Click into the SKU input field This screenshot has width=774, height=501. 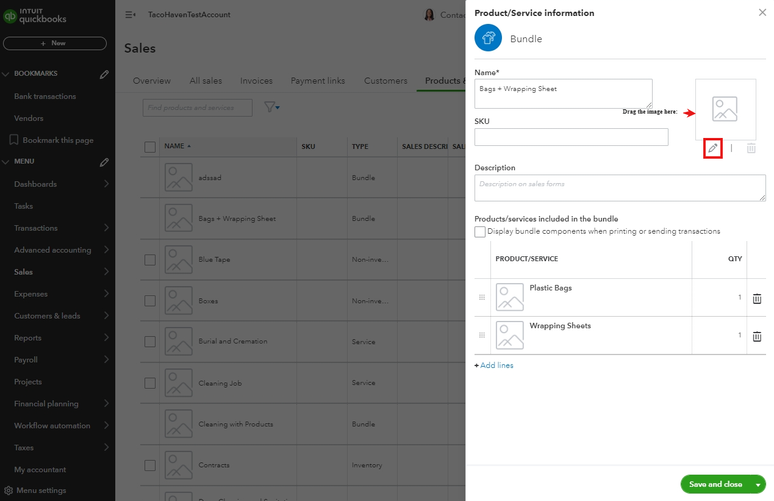click(x=571, y=137)
